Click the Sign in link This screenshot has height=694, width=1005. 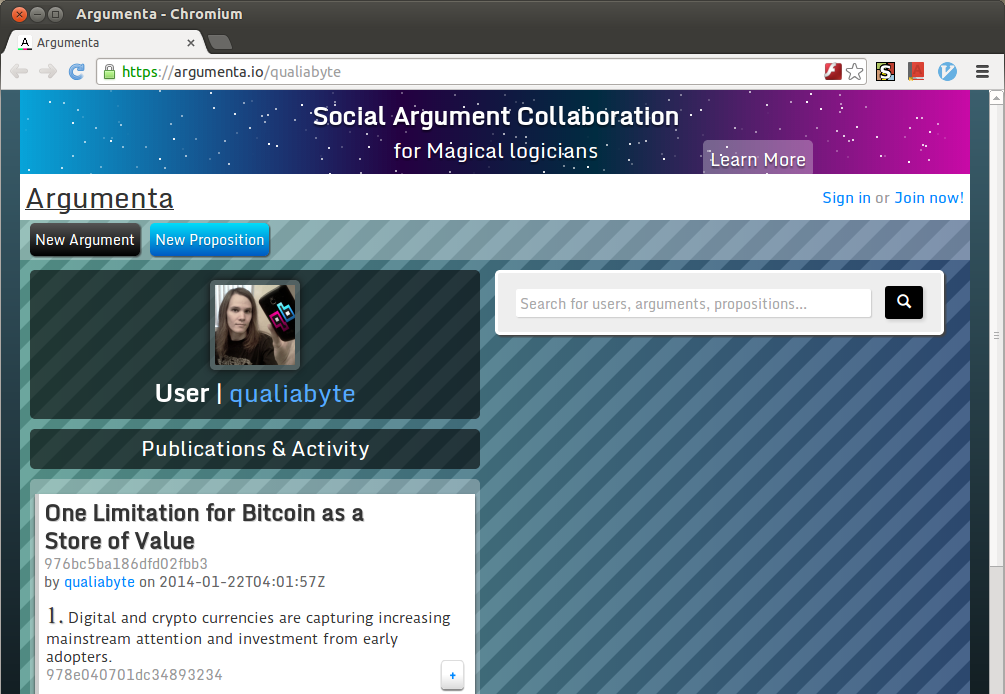846,198
